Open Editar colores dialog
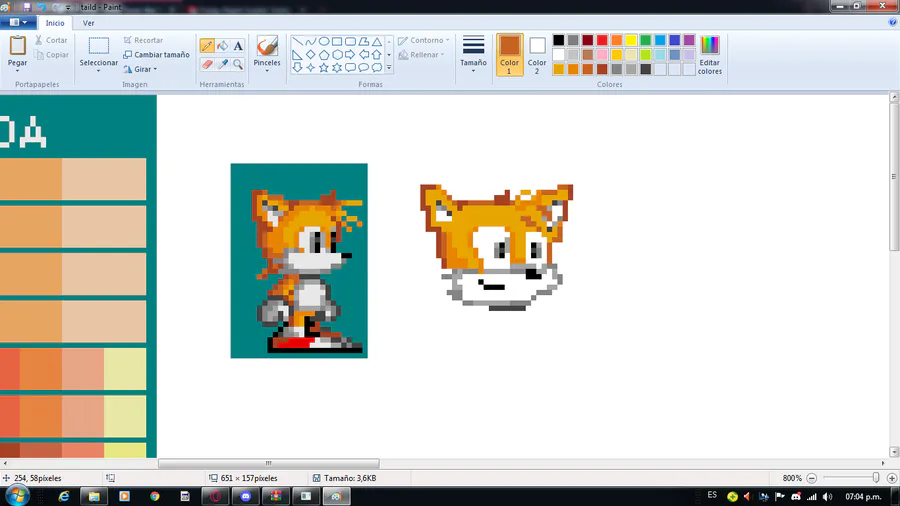This screenshot has width=900, height=506. point(709,55)
